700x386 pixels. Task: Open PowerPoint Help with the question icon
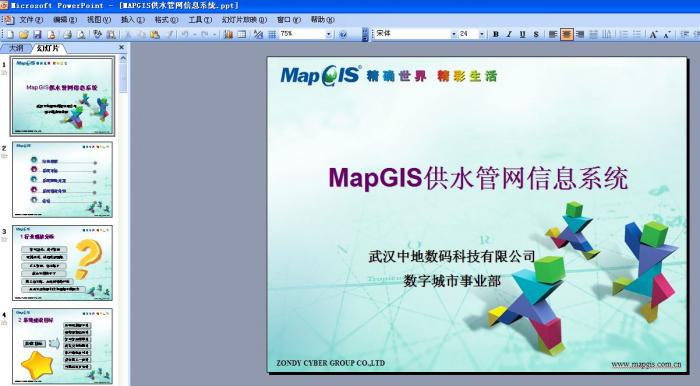point(343,34)
